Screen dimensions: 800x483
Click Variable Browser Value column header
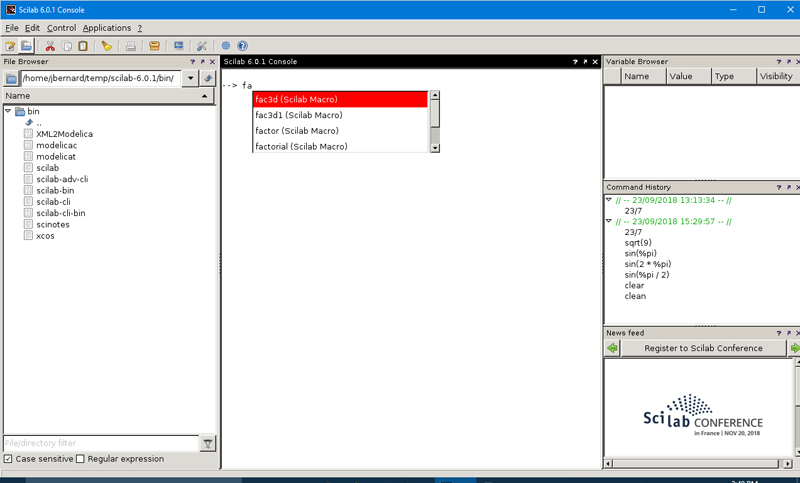click(x=689, y=76)
